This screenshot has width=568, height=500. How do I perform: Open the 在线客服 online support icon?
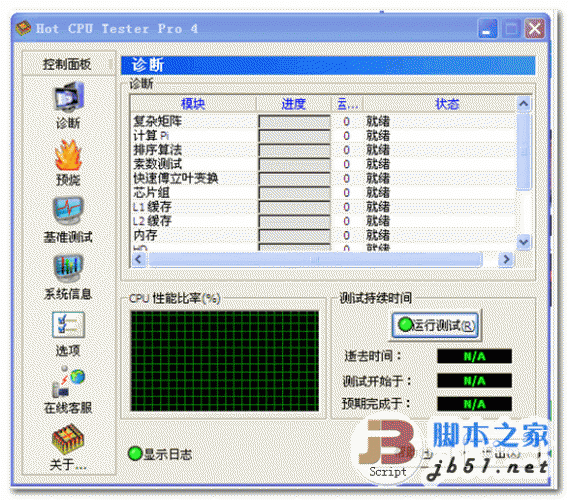(68, 381)
